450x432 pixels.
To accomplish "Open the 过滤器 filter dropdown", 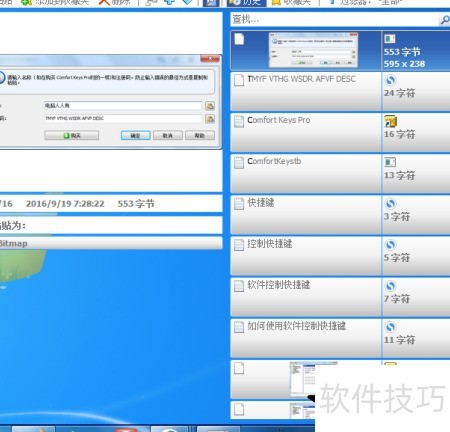I will (x=367, y=3).
